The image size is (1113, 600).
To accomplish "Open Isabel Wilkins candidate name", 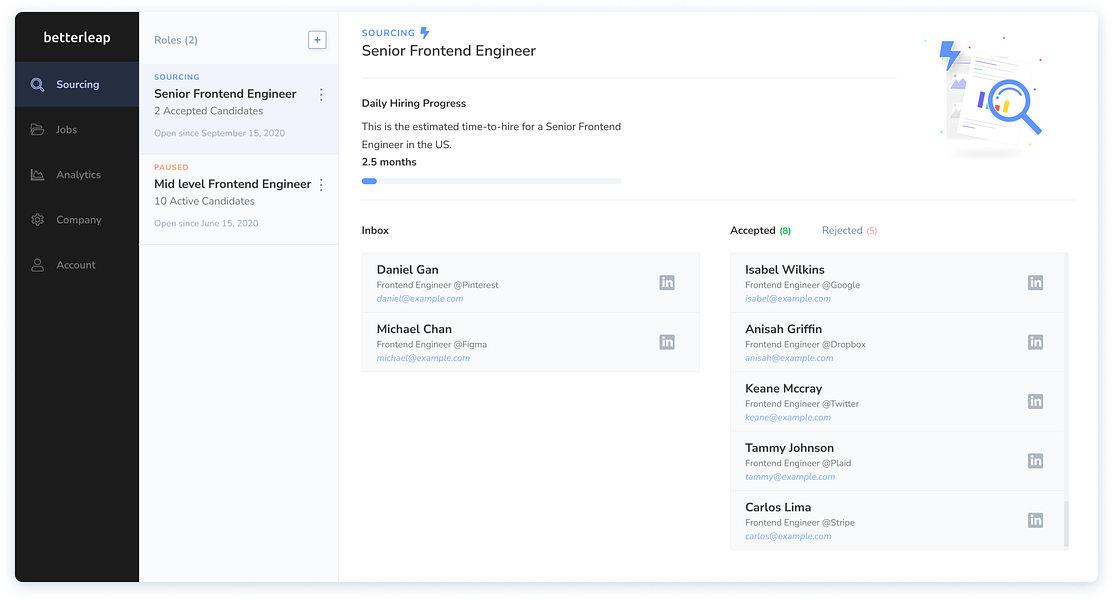I will (784, 270).
